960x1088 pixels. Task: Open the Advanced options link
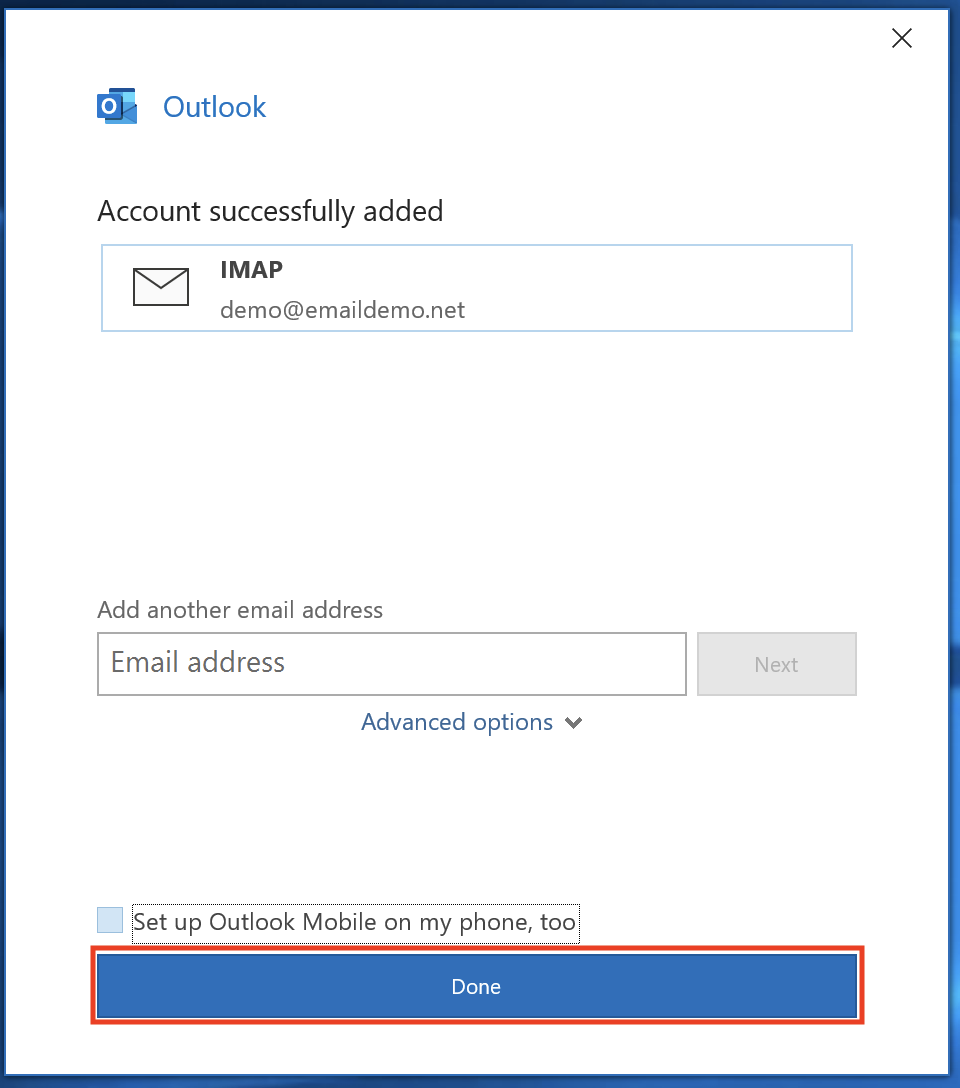coord(472,722)
